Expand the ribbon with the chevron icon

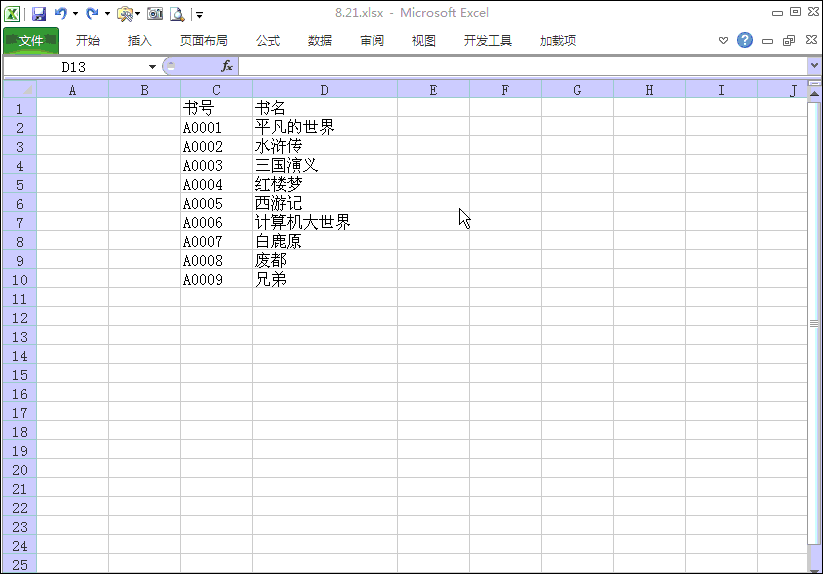tap(723, 40)
